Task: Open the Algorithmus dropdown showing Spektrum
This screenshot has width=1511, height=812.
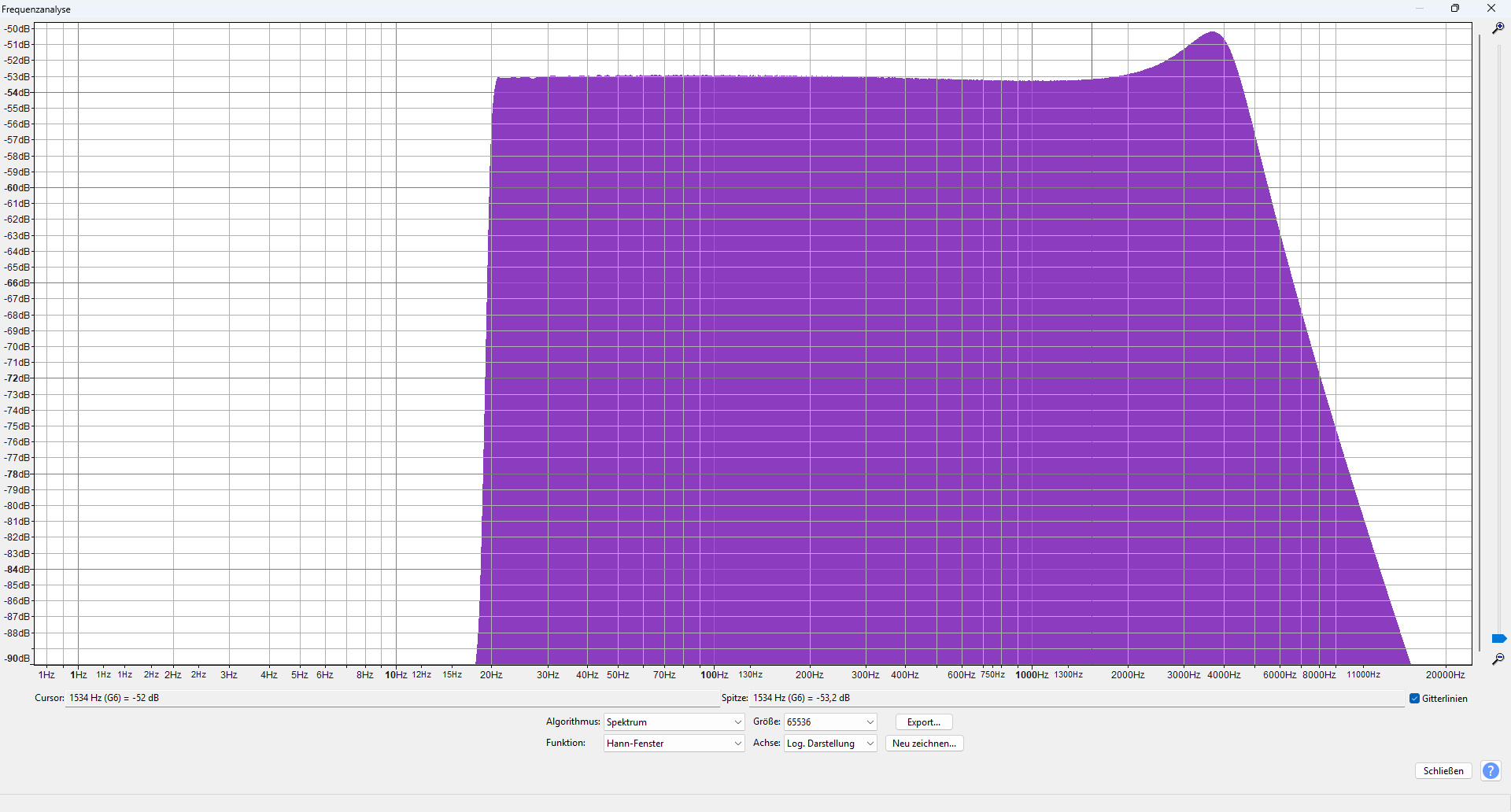Action: coord(674,722)
